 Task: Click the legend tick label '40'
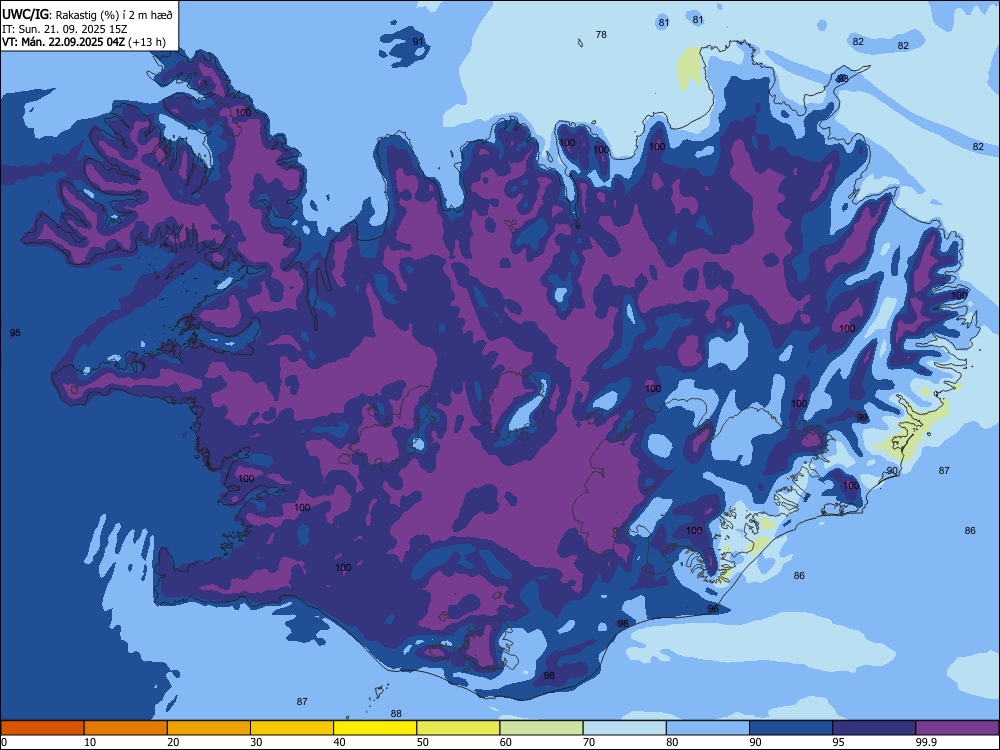(339, 742)
